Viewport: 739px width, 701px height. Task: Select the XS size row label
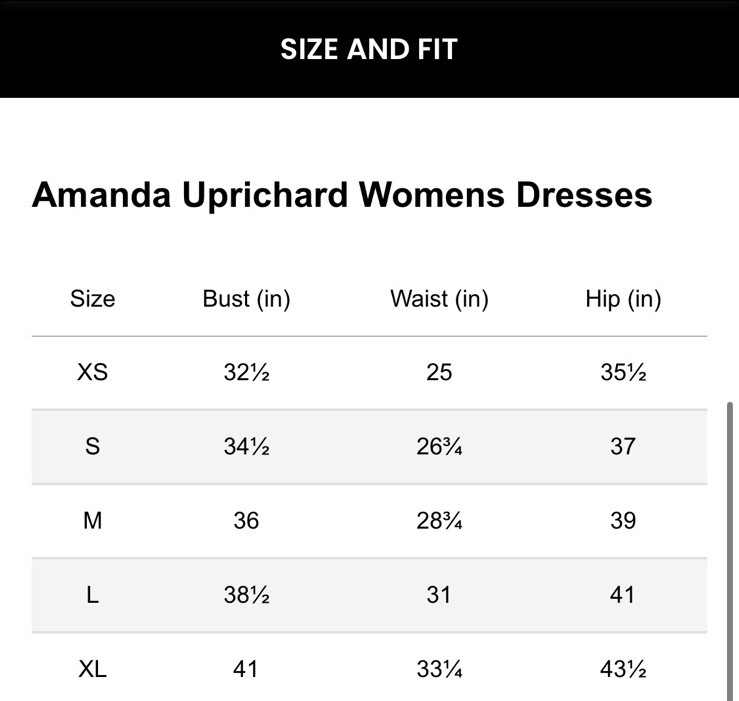click(92, 372)
